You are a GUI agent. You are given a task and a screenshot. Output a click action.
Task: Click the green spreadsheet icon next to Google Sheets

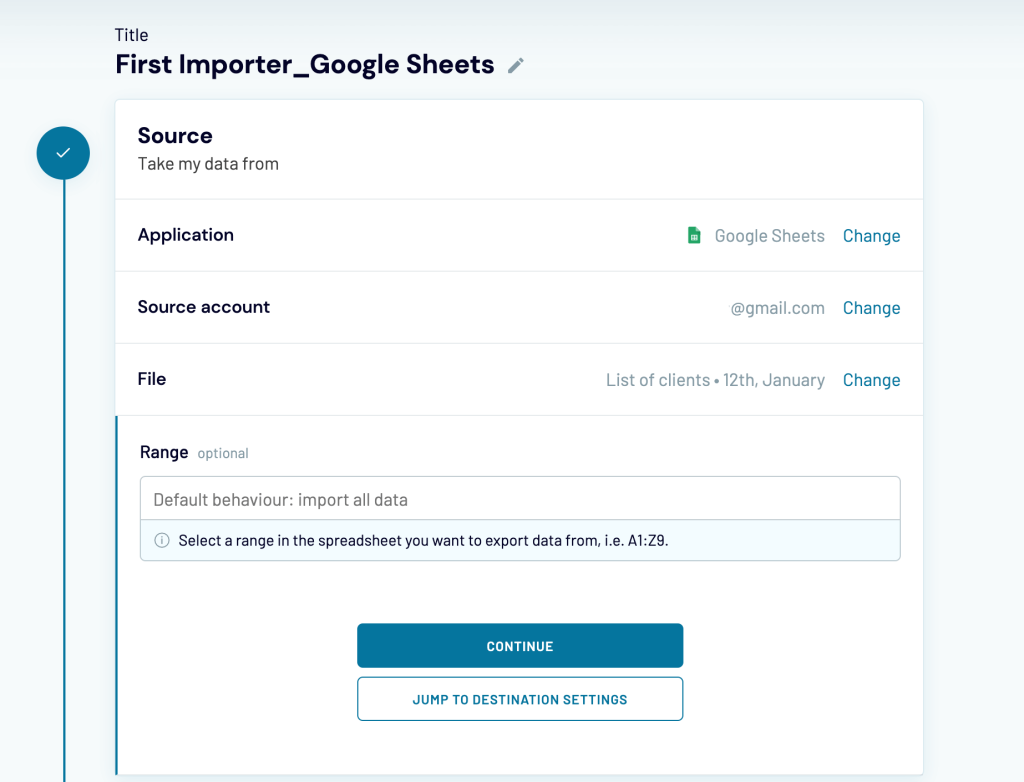[694, 235]
